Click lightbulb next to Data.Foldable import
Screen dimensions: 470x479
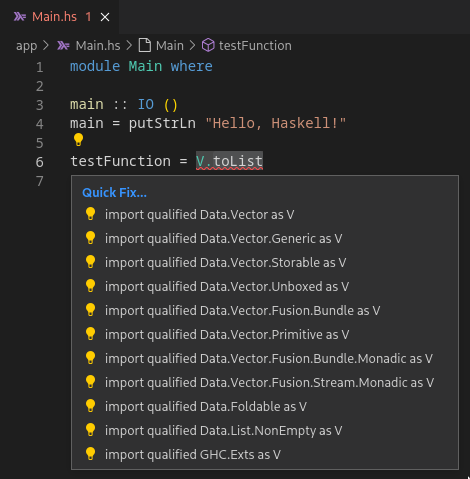pyautogui.click(x=90, y=406)
